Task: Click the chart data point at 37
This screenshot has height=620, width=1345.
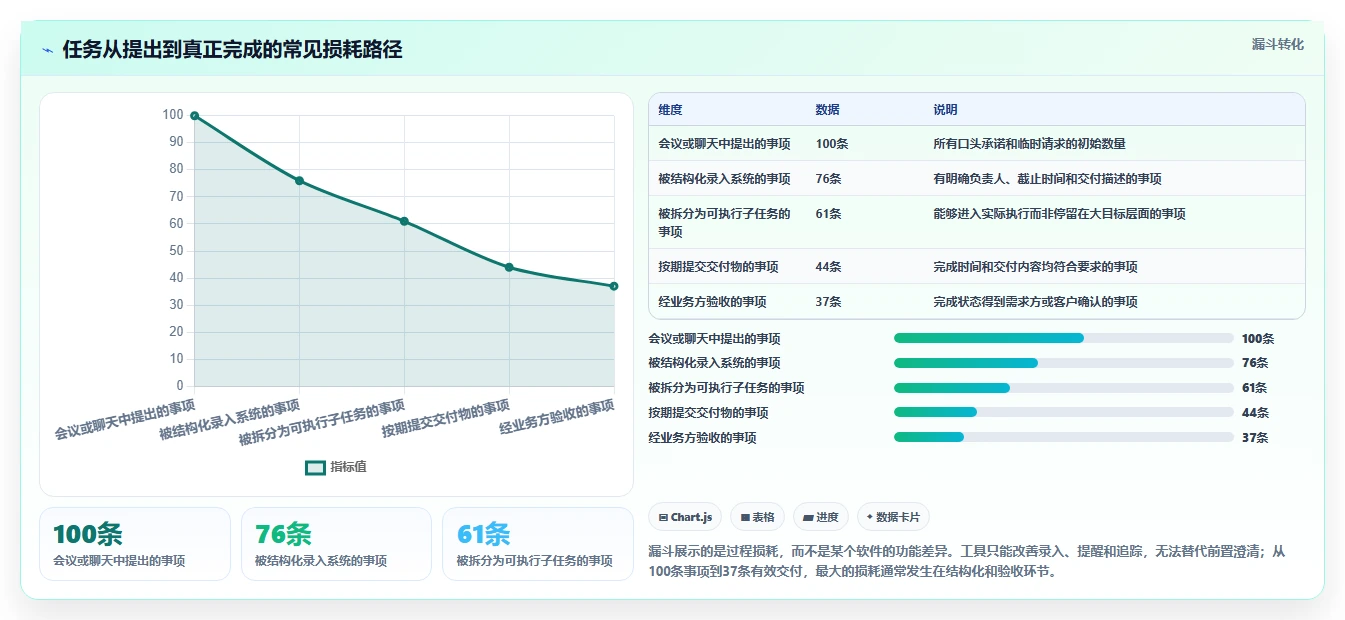Action: [614, 286]
